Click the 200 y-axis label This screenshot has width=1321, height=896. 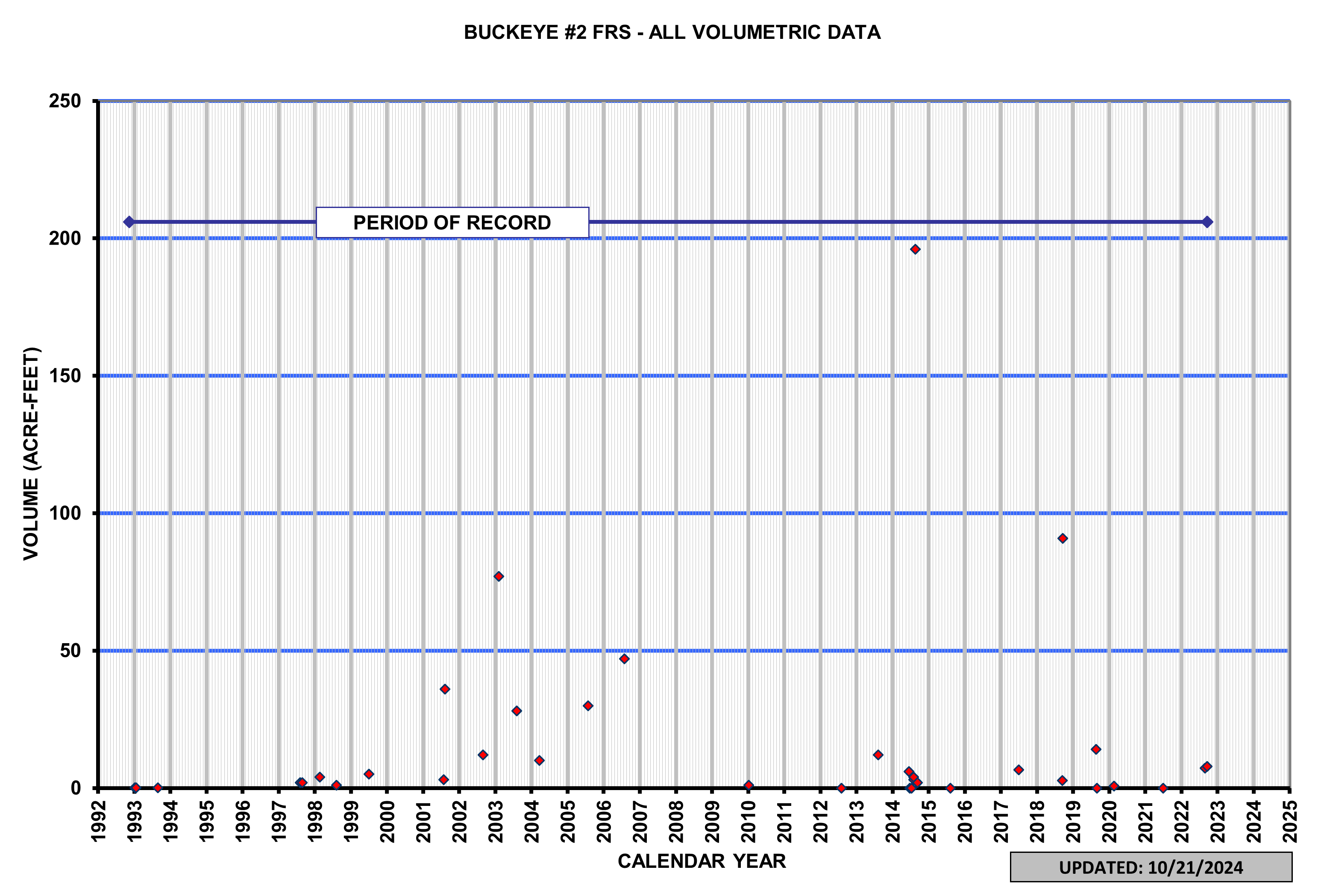[x=65, y=239]
